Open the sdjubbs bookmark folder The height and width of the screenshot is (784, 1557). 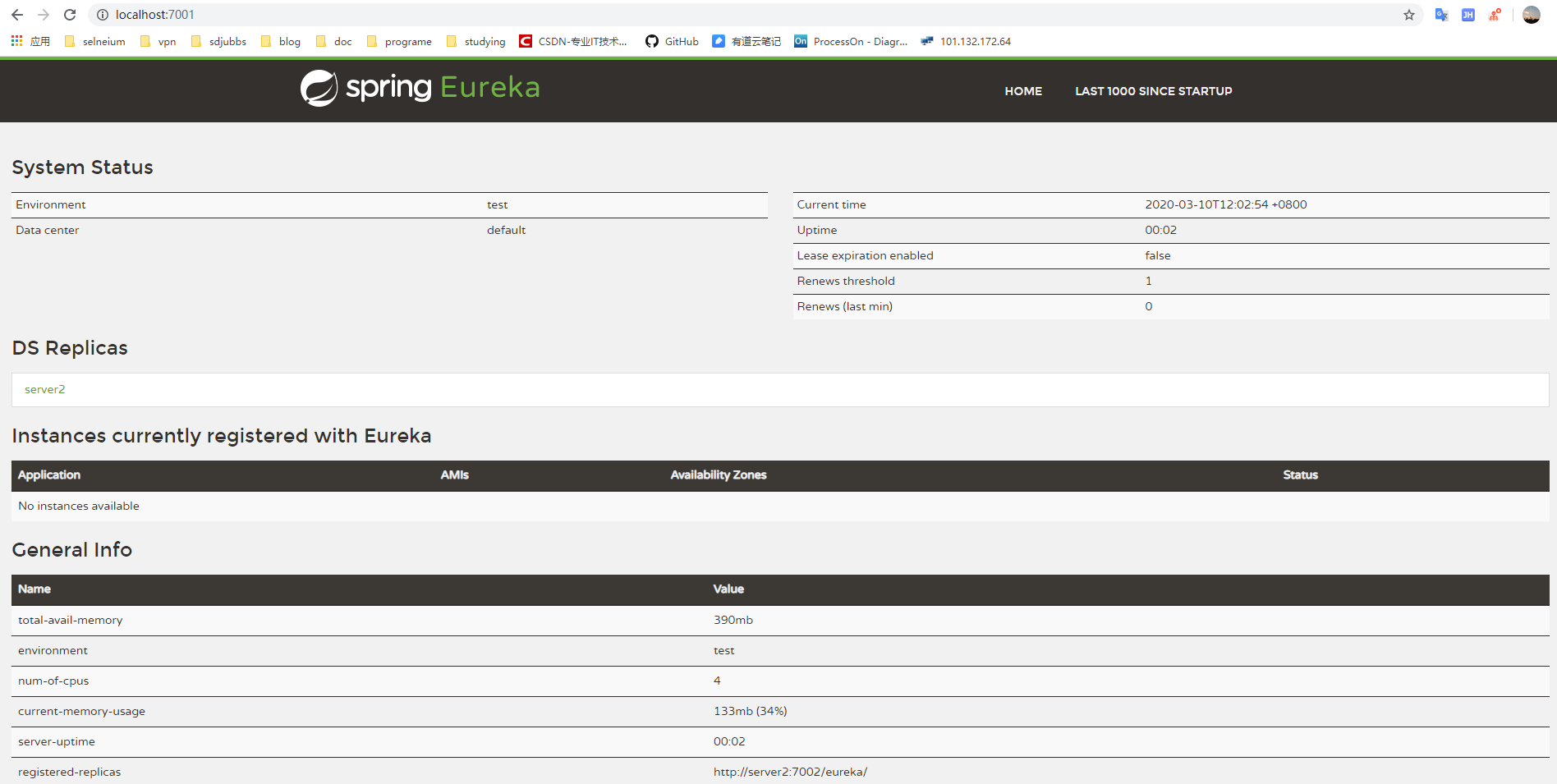[218, 41]
